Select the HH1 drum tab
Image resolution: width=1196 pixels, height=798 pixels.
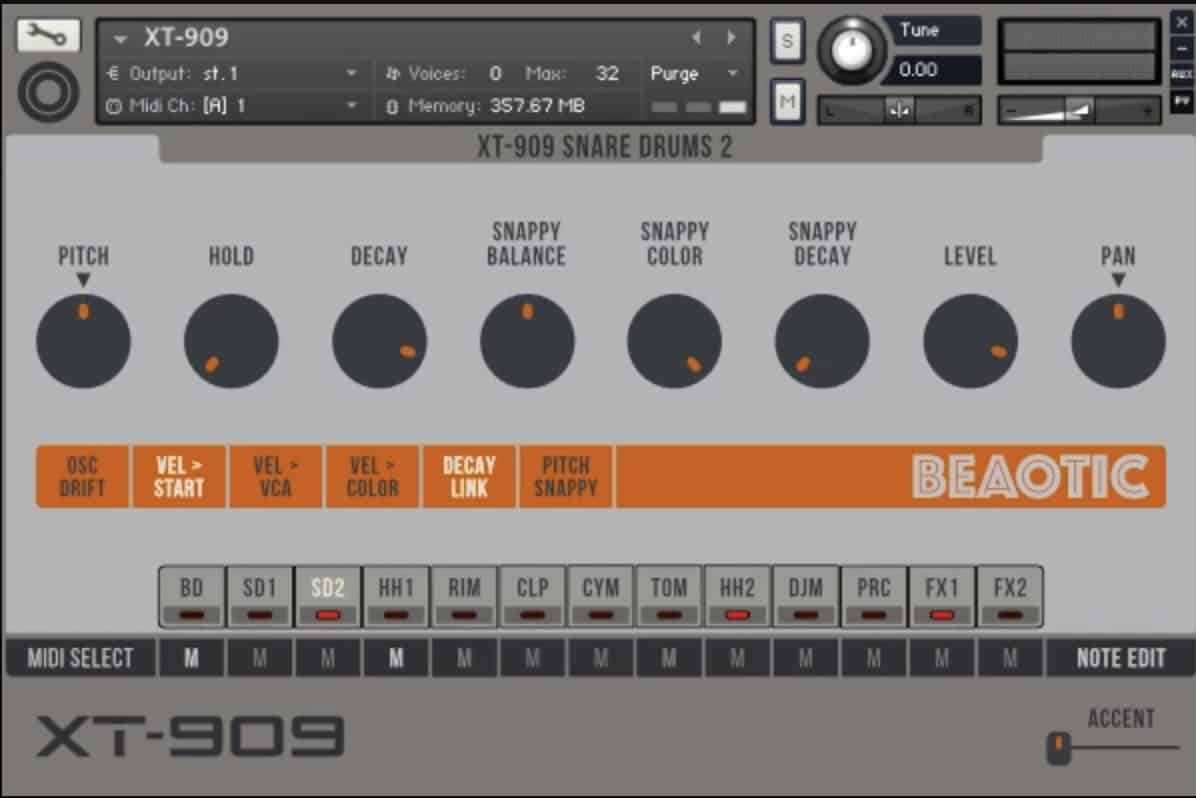[396, 597]
